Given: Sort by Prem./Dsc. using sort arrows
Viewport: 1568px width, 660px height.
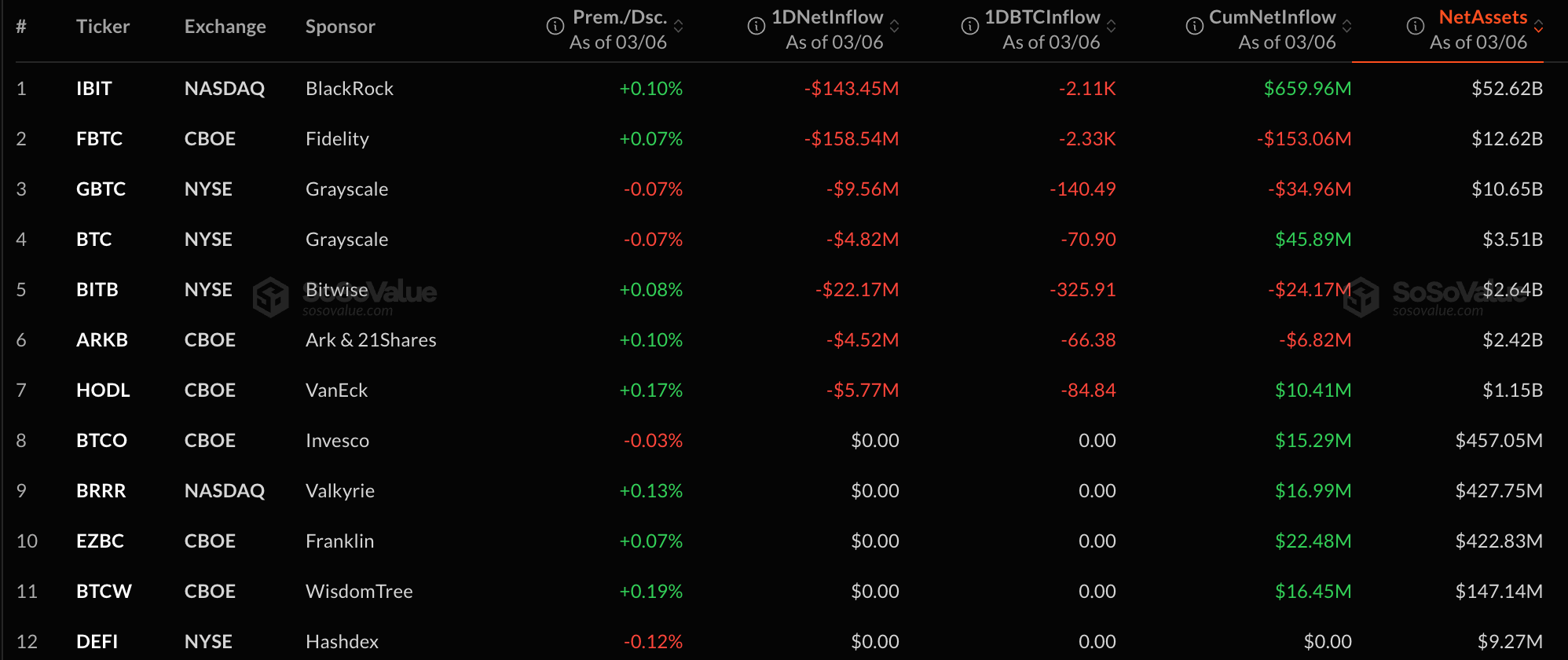Looking at the screenshot, I should pos(679,27).
